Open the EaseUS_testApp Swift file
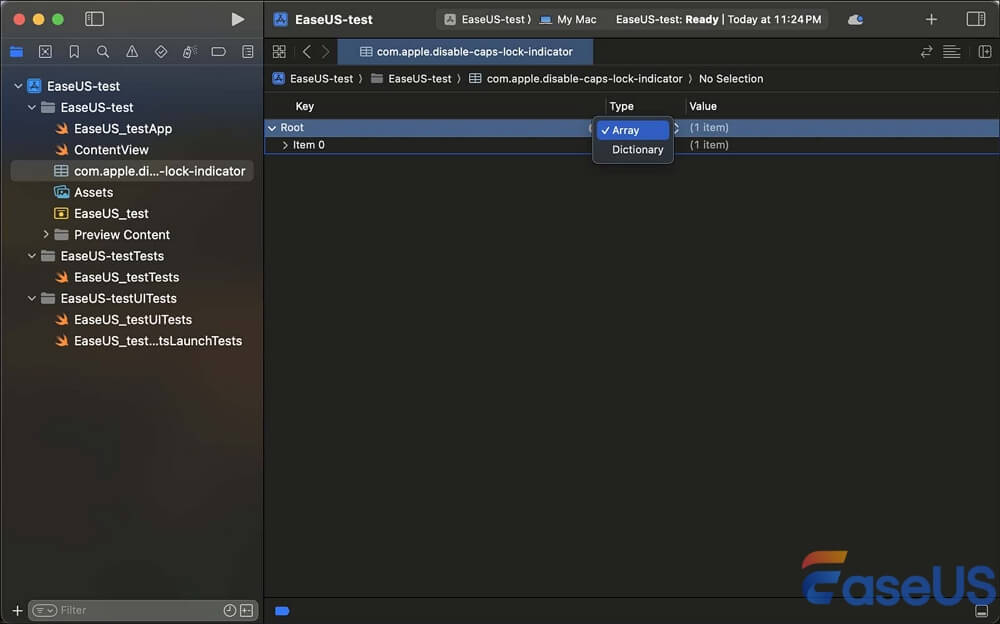1000x624 pixels. coord(122,129)
